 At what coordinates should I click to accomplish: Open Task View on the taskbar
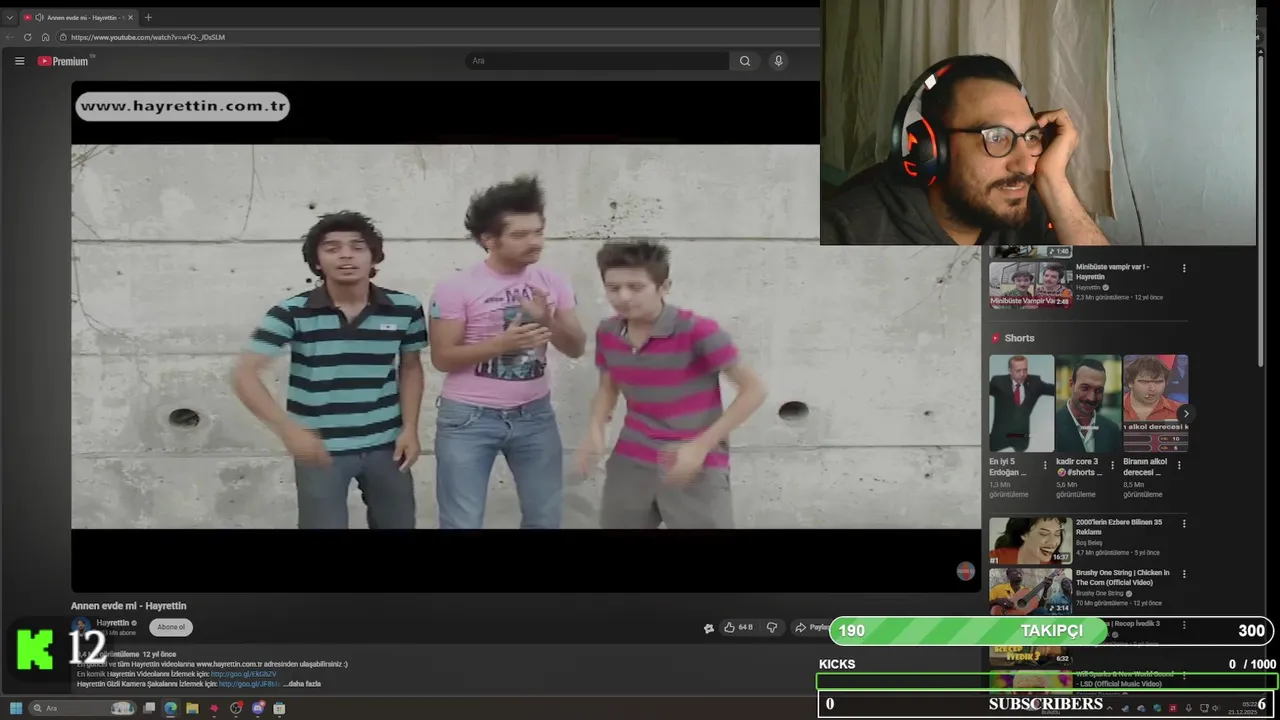(x=149, y=708)
